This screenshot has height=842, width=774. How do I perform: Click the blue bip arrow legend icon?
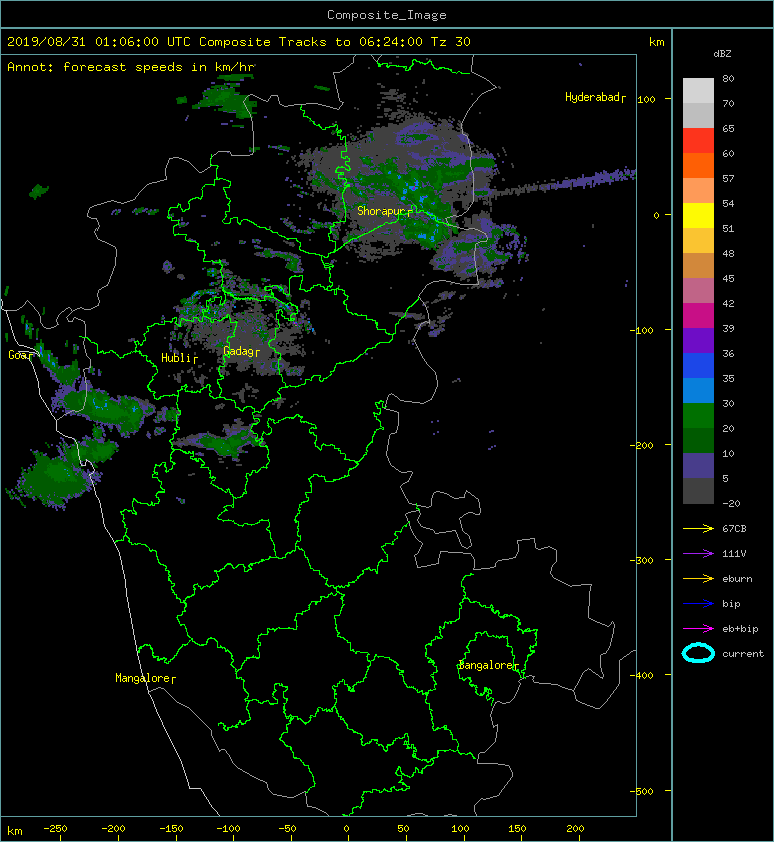click(698, 604)
